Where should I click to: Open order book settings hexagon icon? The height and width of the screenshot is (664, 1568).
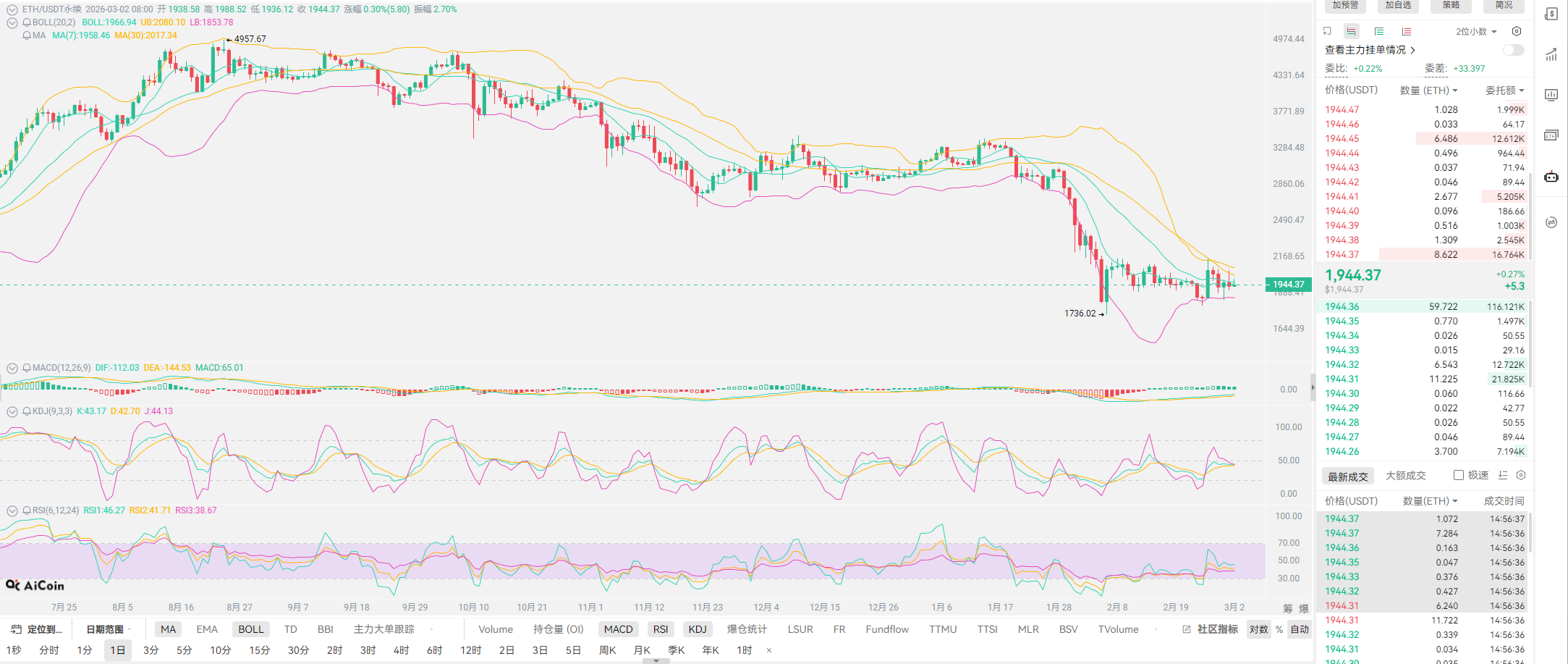pyautogui.click(x=1517, y=31)
